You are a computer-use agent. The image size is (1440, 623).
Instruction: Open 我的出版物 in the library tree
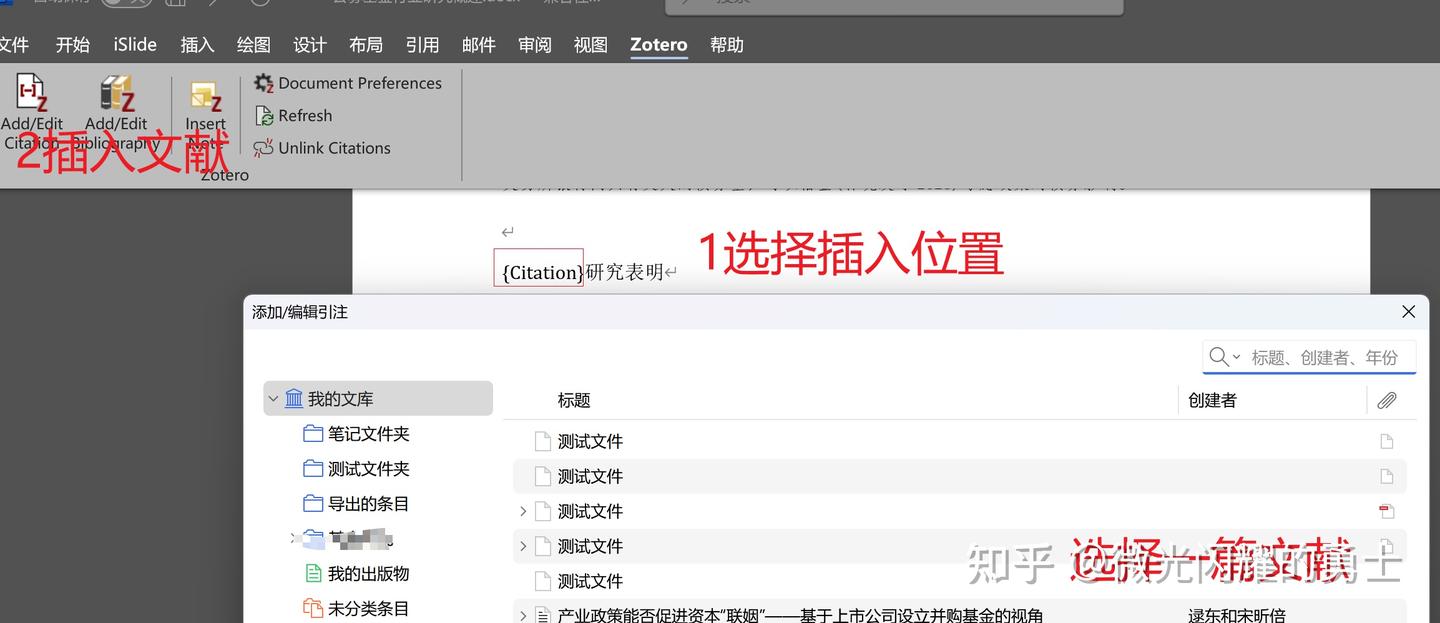coord(357,574)
